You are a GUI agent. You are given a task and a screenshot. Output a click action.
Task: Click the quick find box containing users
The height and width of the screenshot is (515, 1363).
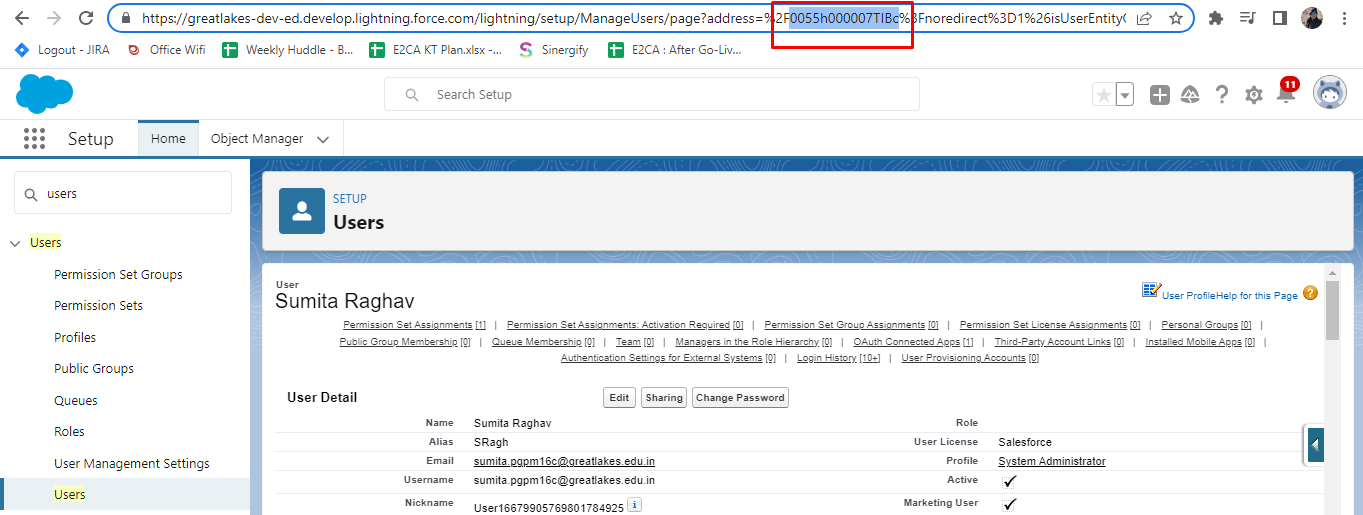pos(123,193)
